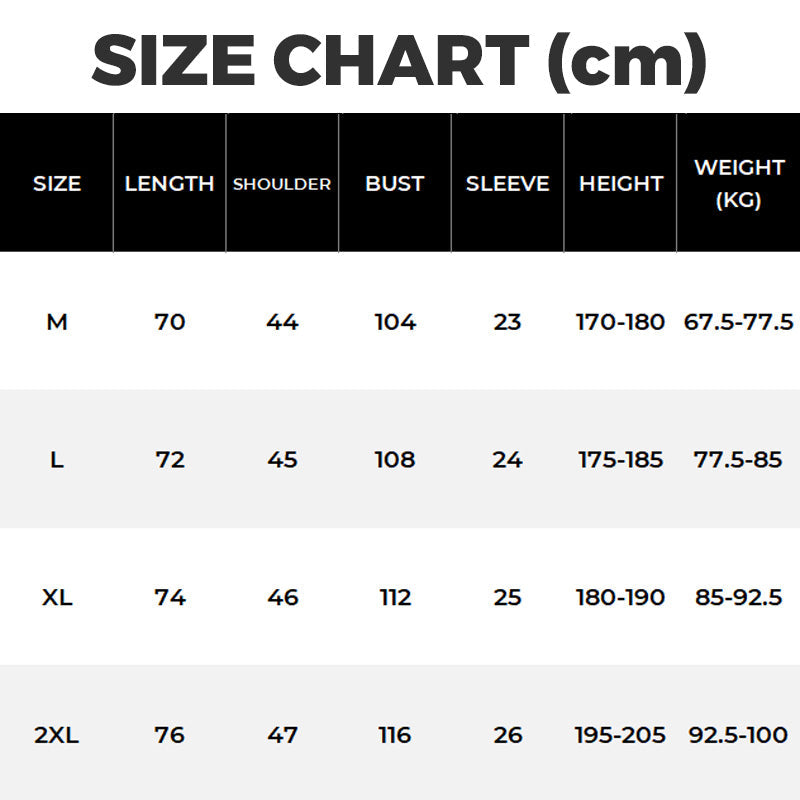Click the WEIGHT (KG) column header

[739, 183]
